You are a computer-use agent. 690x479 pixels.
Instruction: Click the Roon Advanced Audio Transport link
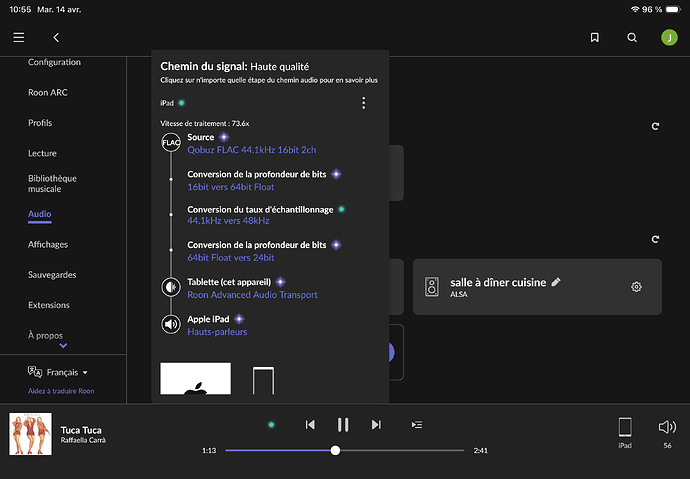click(x=252, y=295)
